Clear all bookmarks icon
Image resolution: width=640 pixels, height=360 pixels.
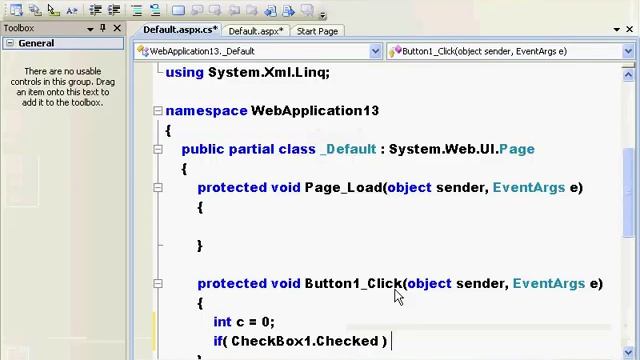click(x=307, y=10)
